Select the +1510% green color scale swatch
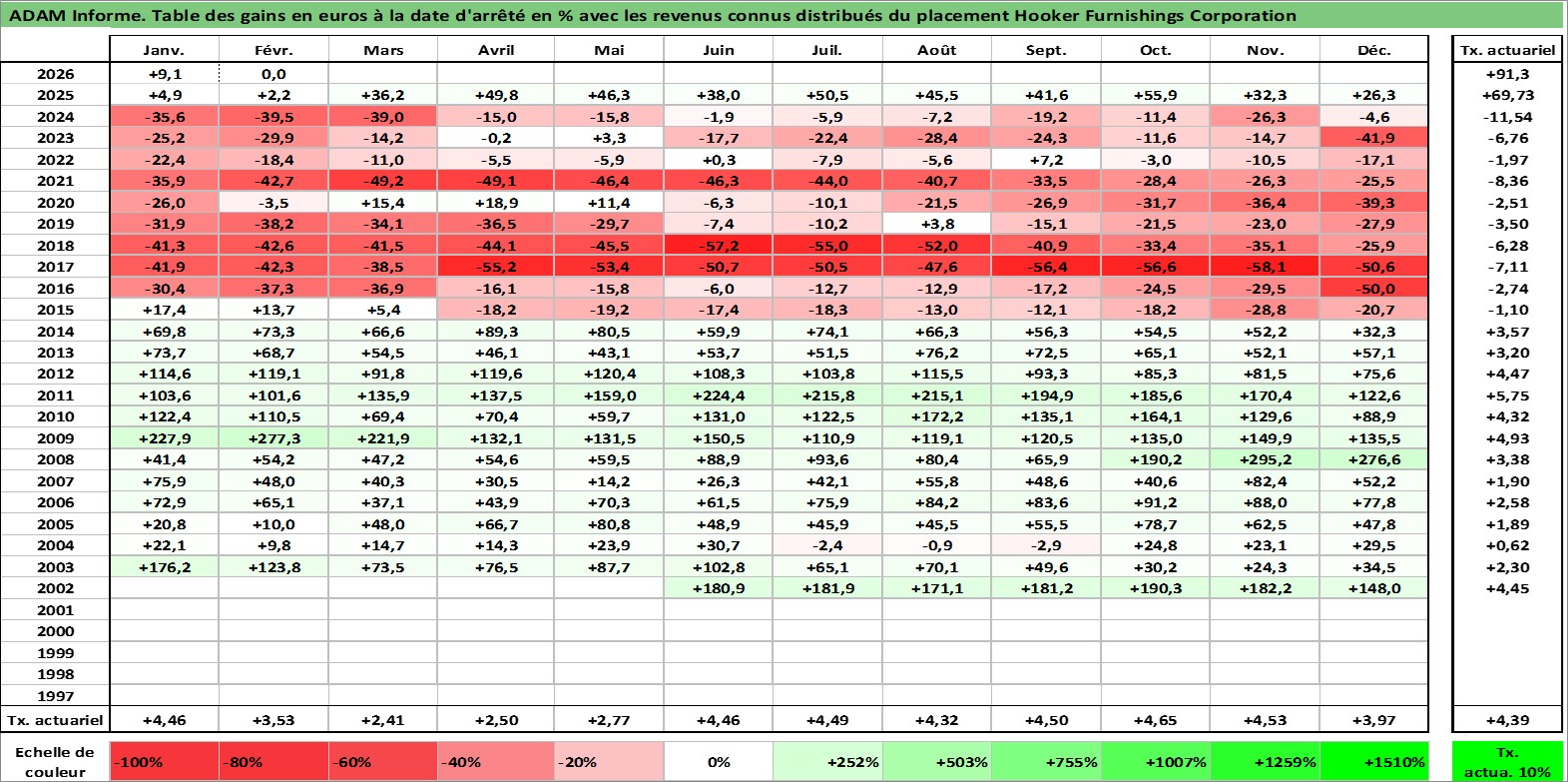The image size is (1568, 782). coord(1374,761)
